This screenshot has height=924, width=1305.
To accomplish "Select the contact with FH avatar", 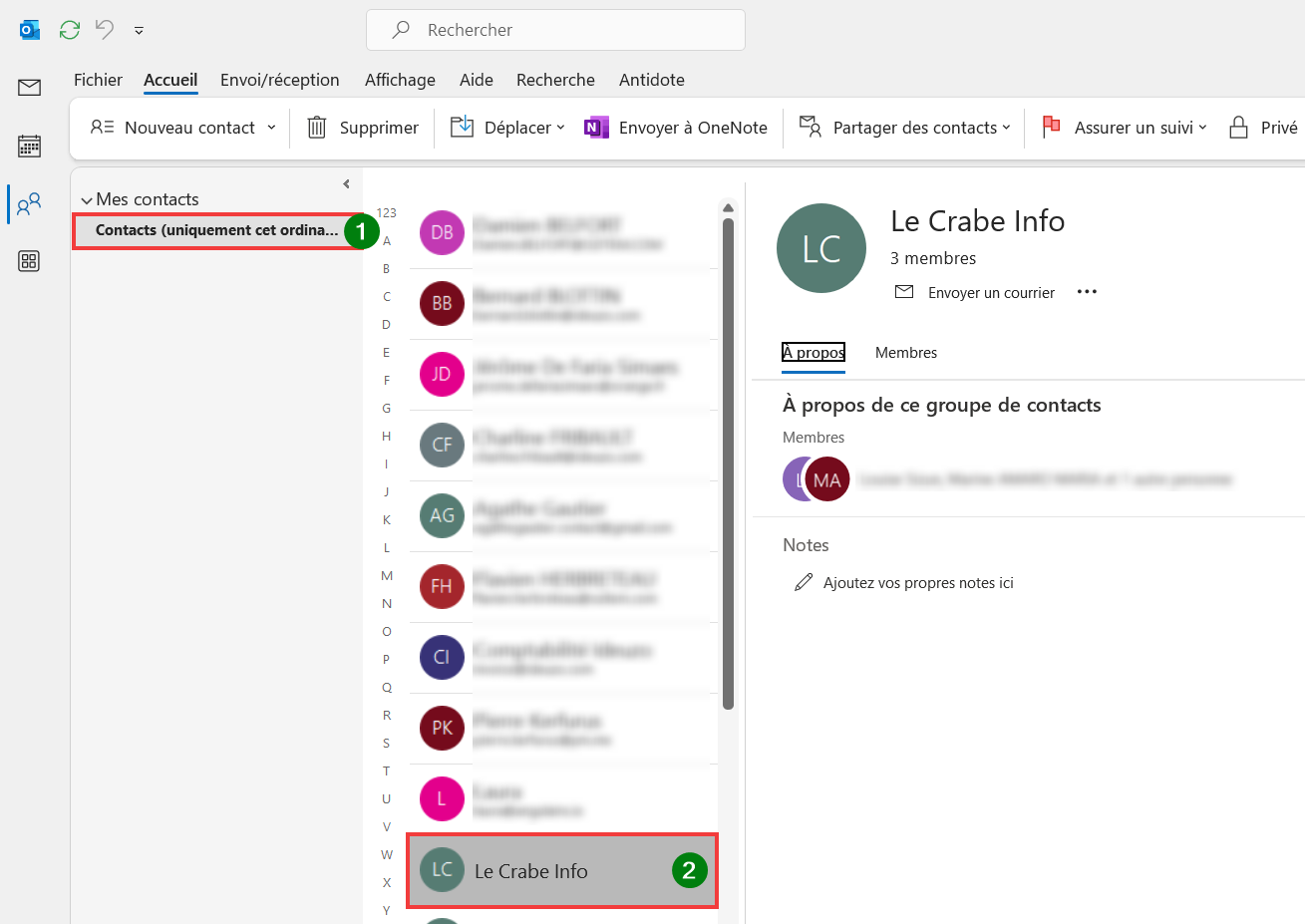I will (563, 587).
